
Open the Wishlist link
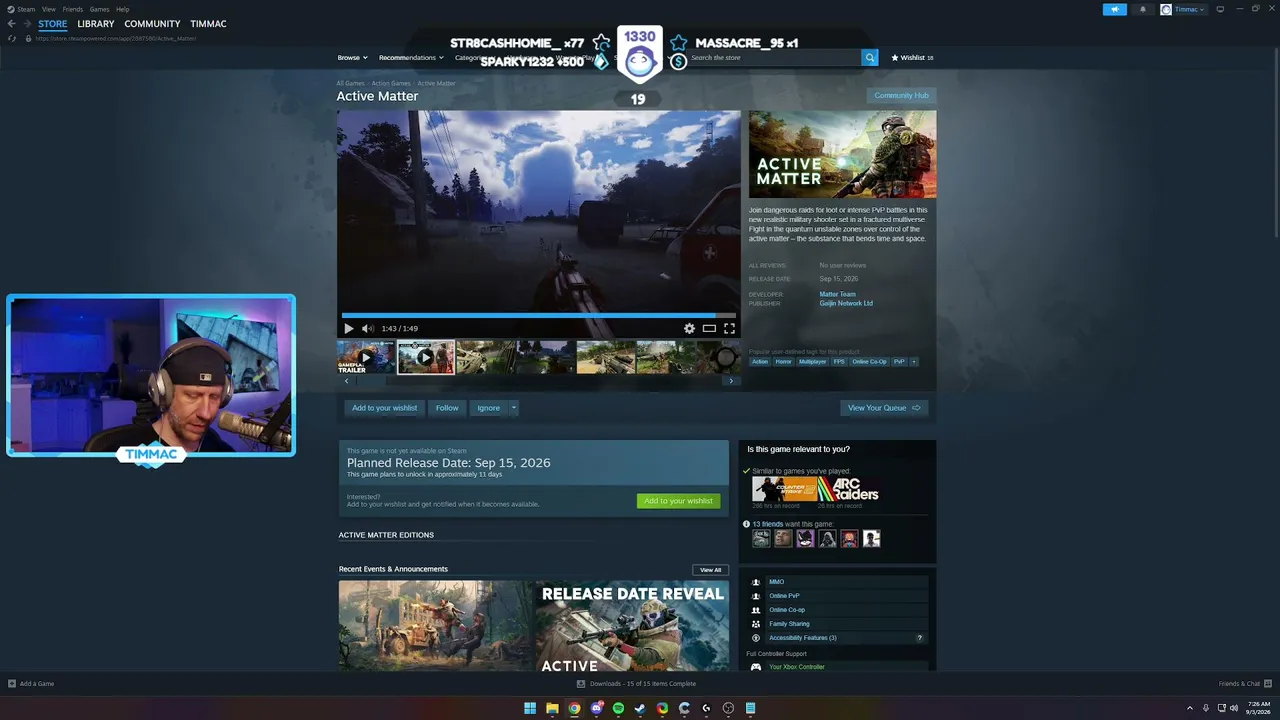(912, 58)
